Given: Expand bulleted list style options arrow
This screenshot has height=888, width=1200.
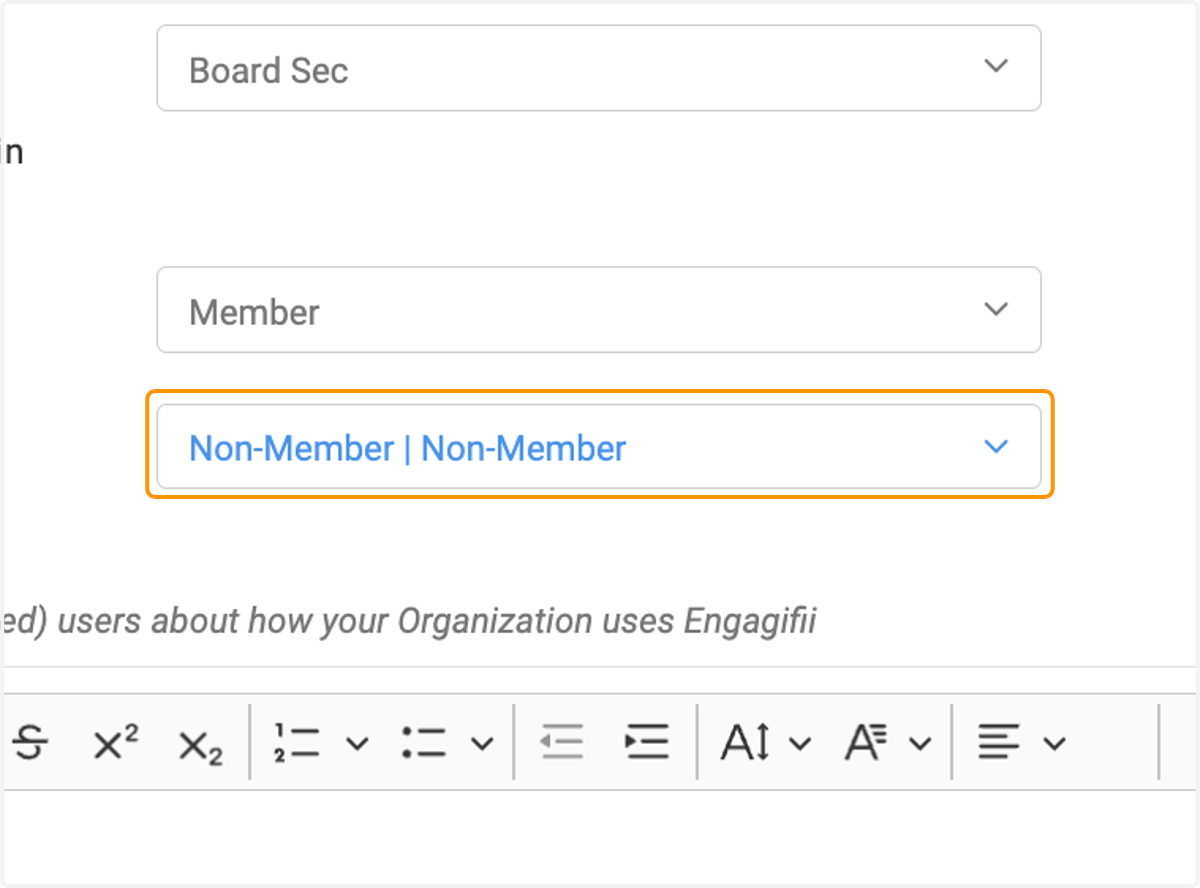Looking at the screenshot, I should [x=482, y=744].
